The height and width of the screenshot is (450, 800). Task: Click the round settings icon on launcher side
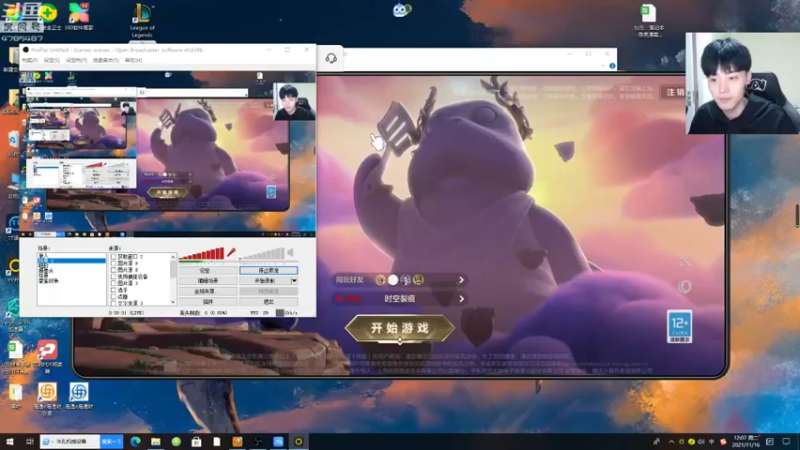[x=685, y=286]
